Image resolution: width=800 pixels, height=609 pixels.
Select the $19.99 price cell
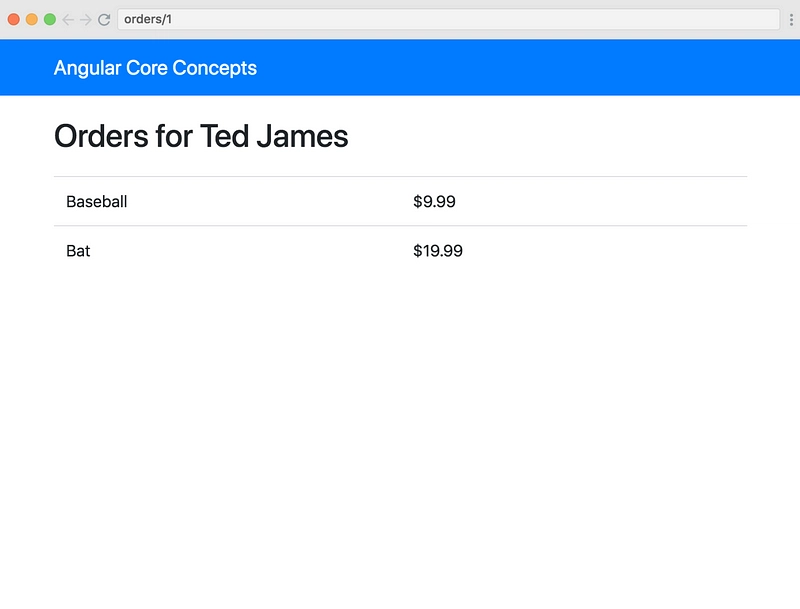574,251
